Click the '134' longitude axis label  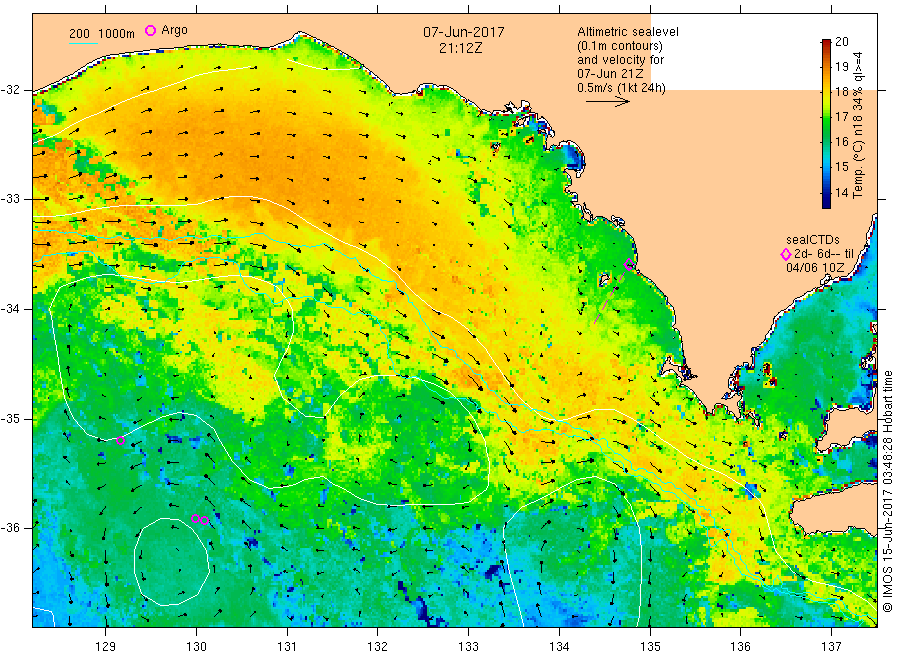(x=559, y=647)
